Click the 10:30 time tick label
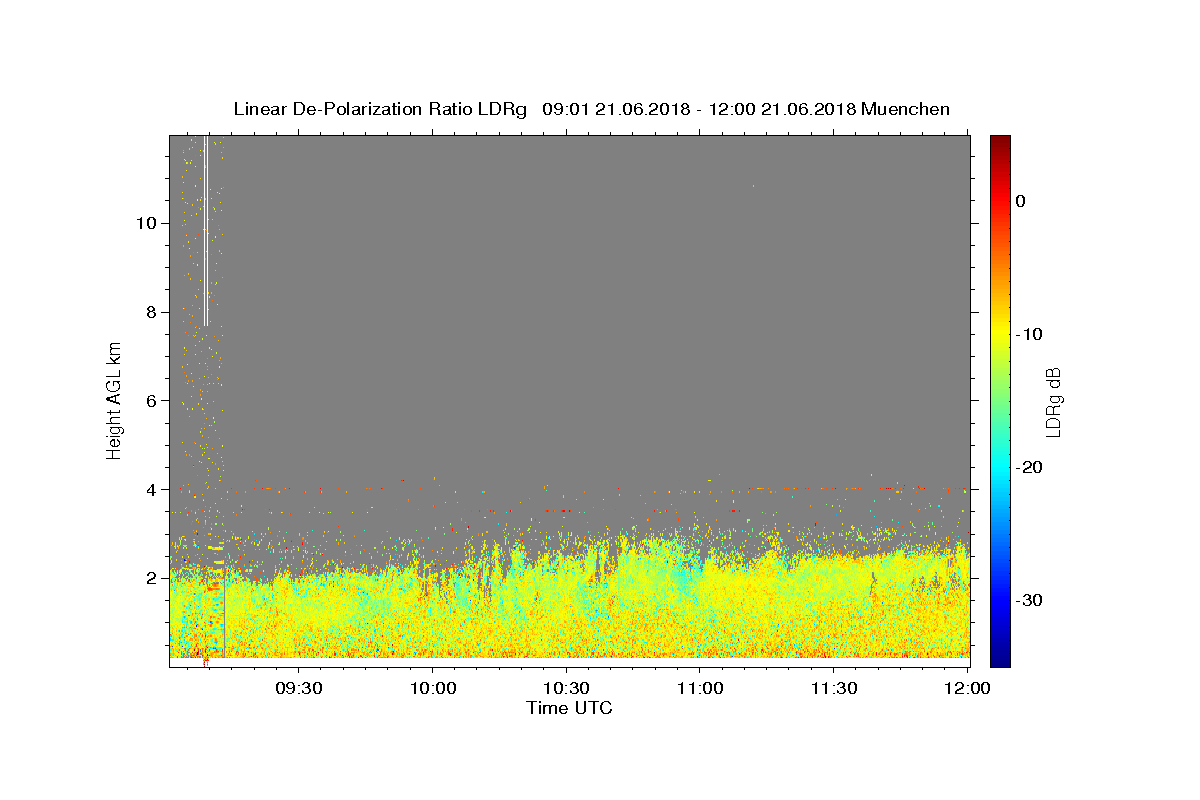 pyautogui.click(x=566, y=688)
